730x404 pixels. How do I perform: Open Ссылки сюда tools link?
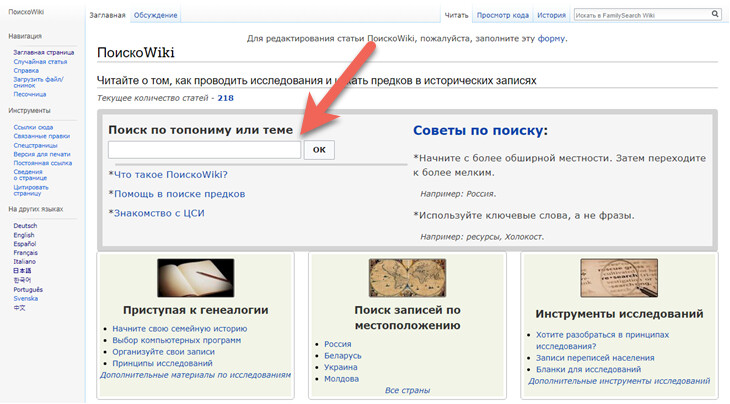point(33,127)
